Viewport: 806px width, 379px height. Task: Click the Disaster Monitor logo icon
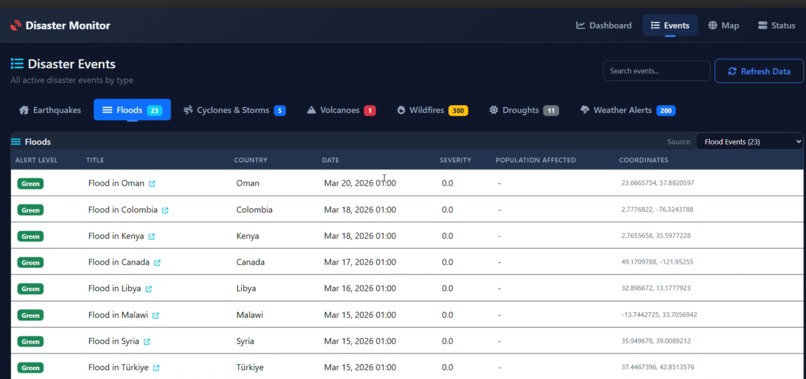click(x=16, y=25)
